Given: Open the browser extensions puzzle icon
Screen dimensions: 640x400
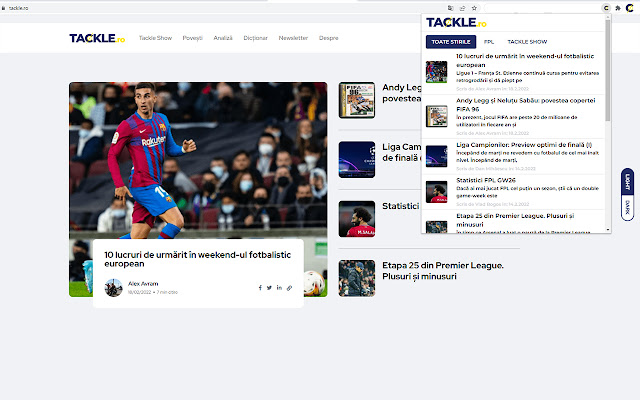Looking at the screenshot, I should (x=618, y=8).
